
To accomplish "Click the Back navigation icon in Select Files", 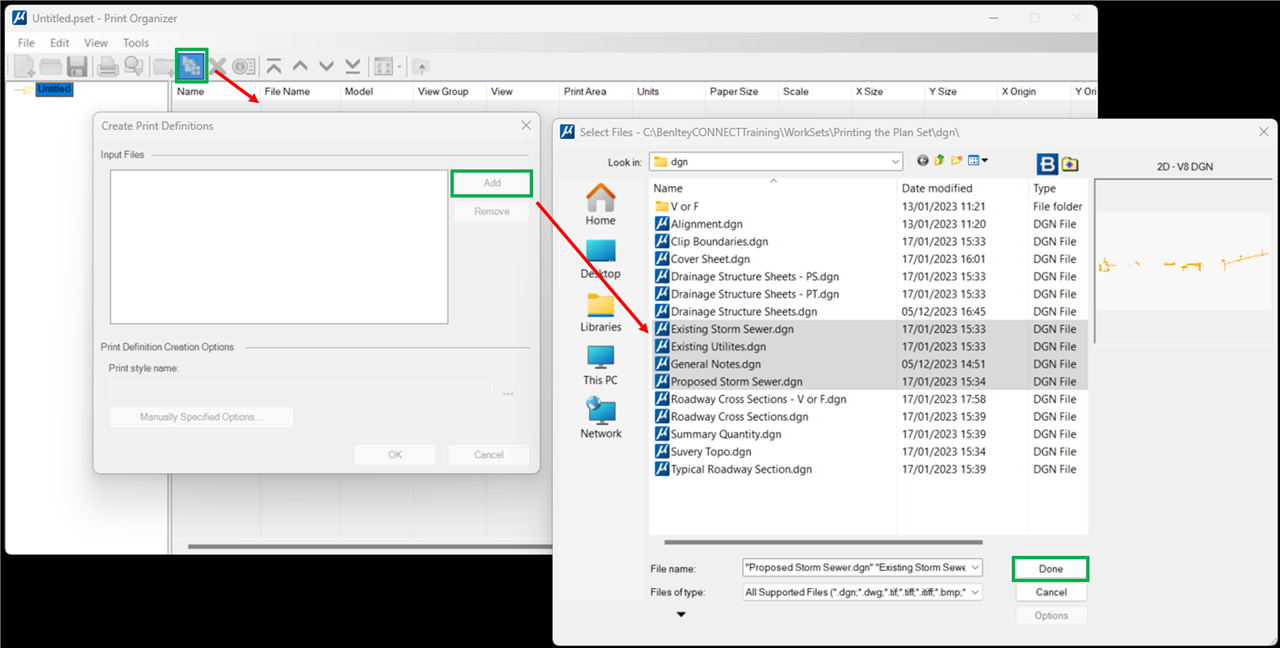I will tap(922, 160).
